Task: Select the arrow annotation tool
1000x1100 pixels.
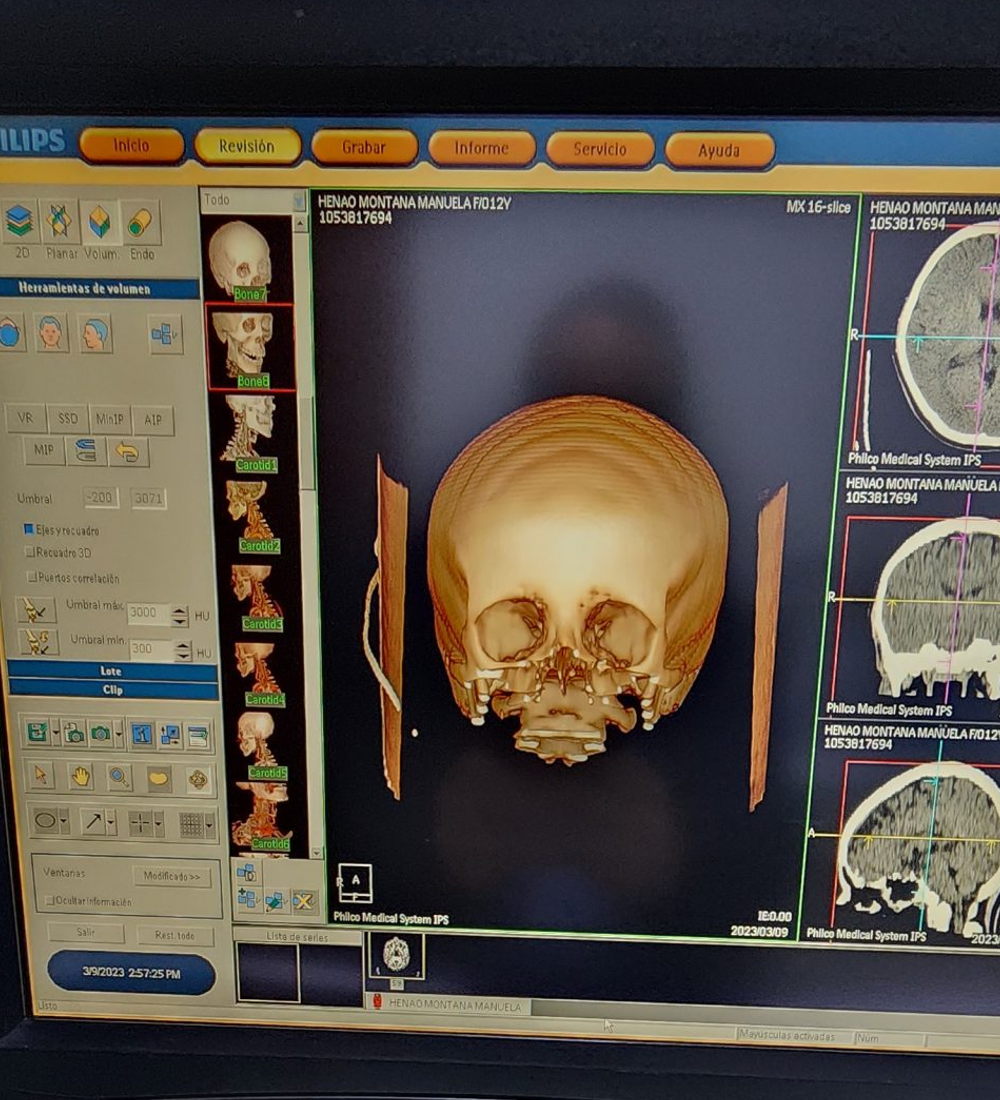Action: pos(93,821)
